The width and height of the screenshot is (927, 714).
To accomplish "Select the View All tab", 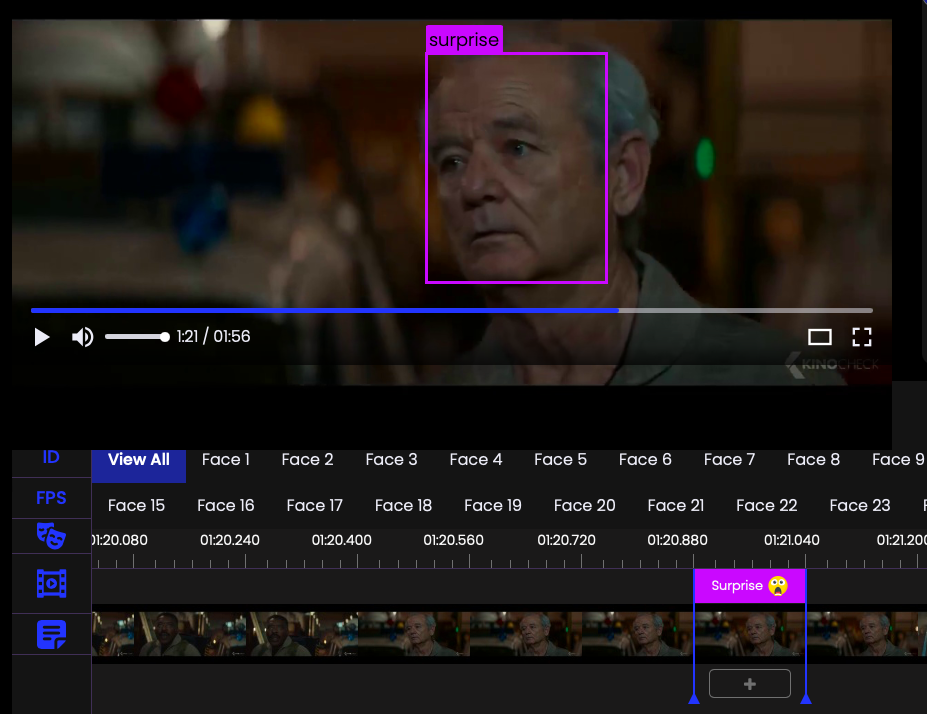I will [139, 460].
